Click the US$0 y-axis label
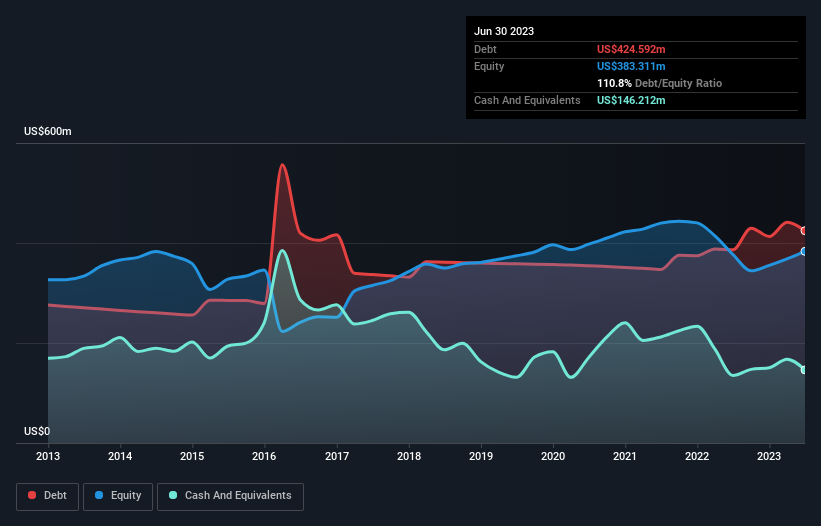The height and width of the screenshot is (526, 821). 37,431
